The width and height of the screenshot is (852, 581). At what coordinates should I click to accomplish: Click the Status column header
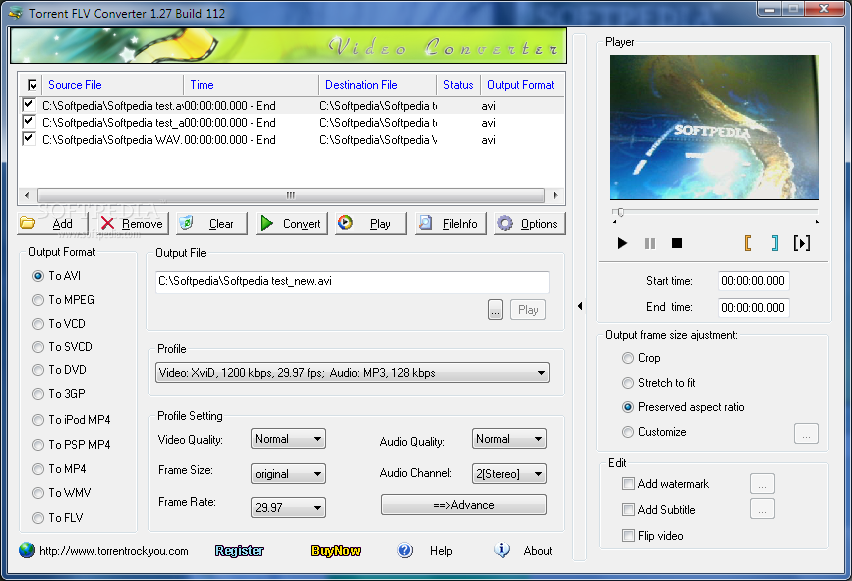pyautogui.click(x=458, y=85)
